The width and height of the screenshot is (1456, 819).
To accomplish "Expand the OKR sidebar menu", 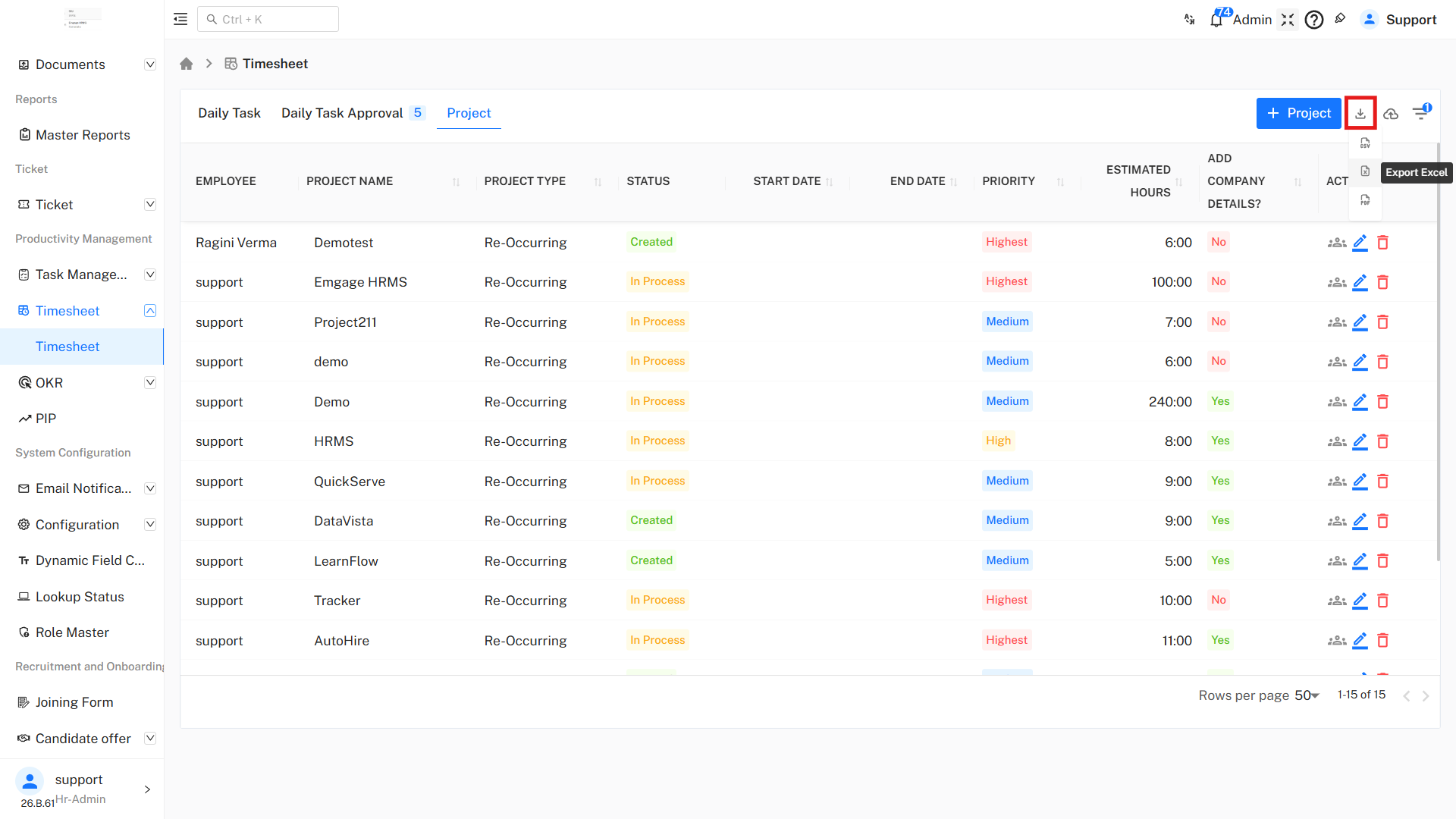I will click(x=150, y=382).
